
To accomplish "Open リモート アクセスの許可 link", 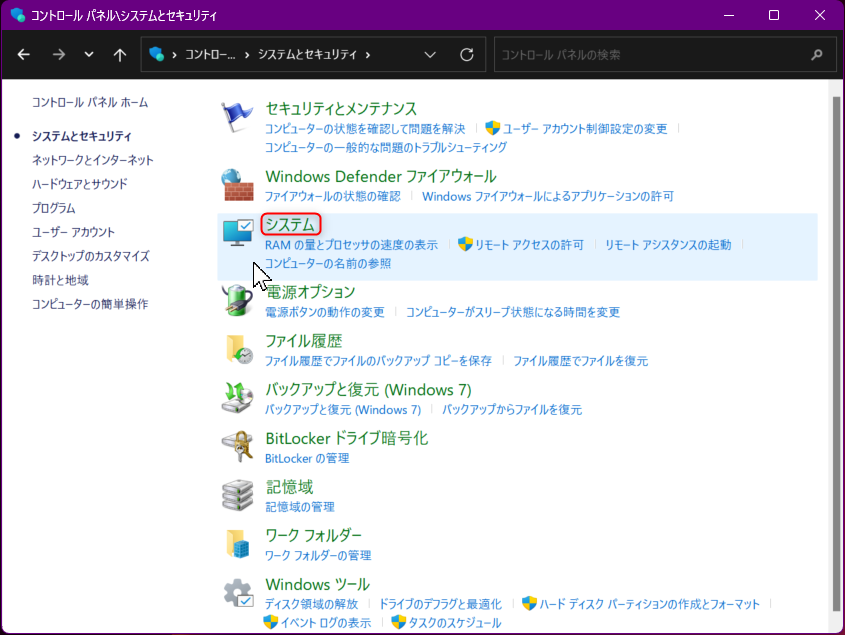I will click(x=529, y=245).
